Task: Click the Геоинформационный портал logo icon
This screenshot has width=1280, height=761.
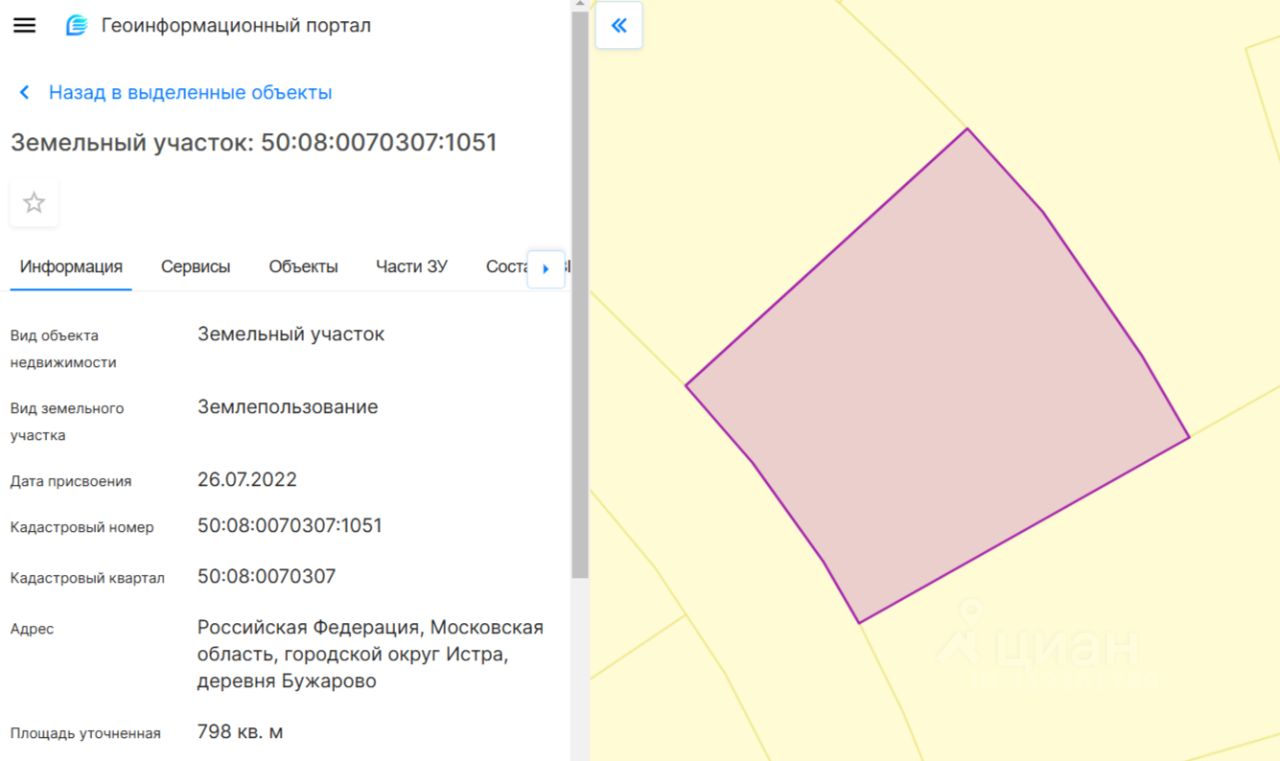Action: (x=76, y=26)
